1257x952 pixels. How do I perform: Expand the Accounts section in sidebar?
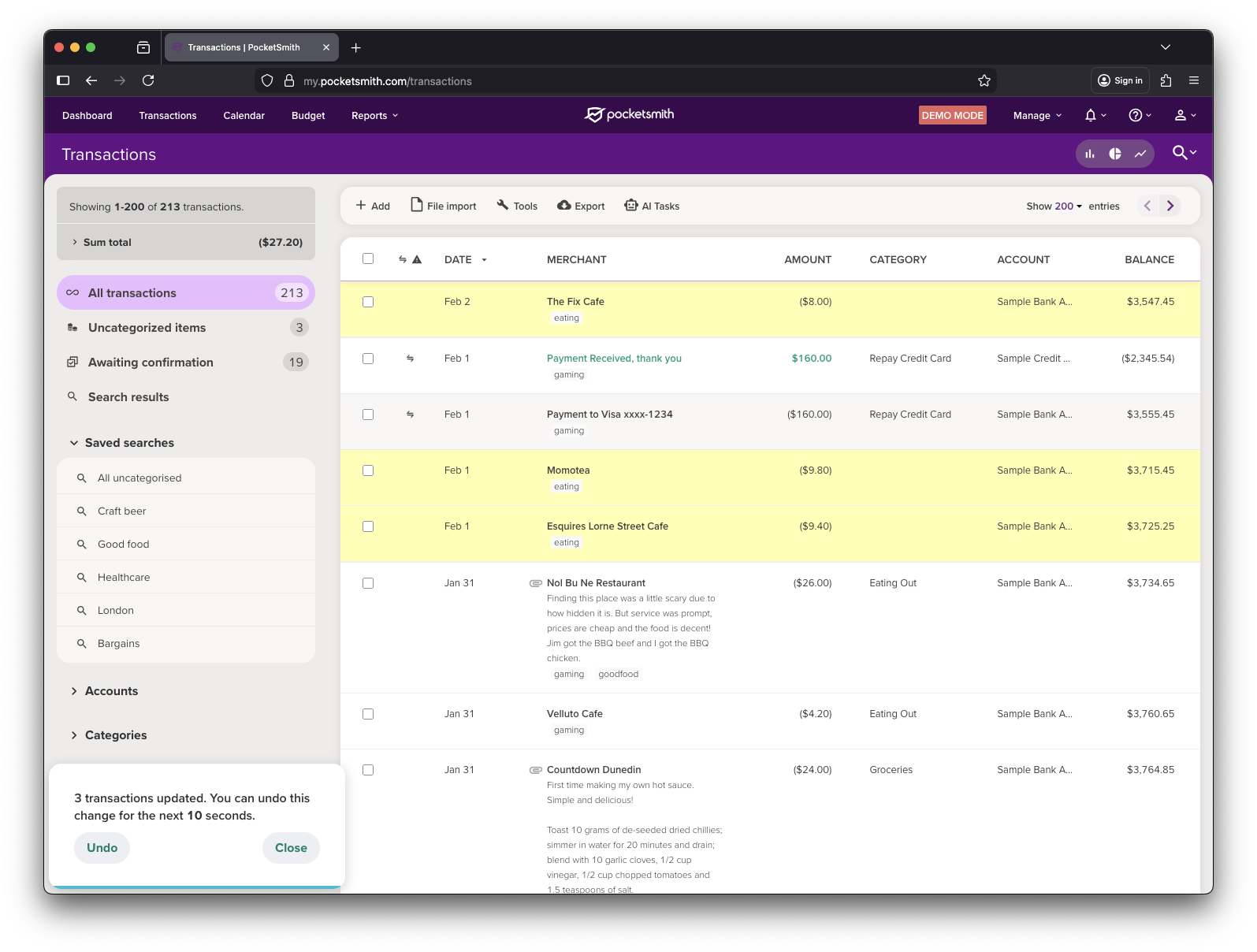coord(111,691)
